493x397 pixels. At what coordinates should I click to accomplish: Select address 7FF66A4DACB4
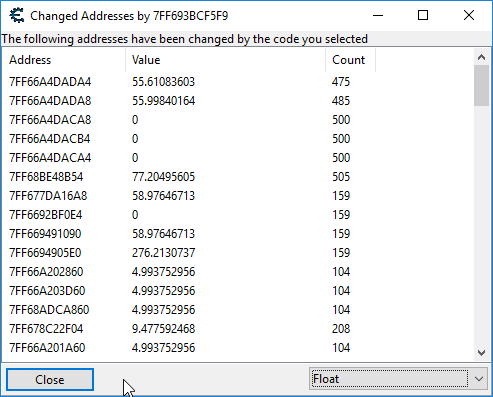pos(50,139)
